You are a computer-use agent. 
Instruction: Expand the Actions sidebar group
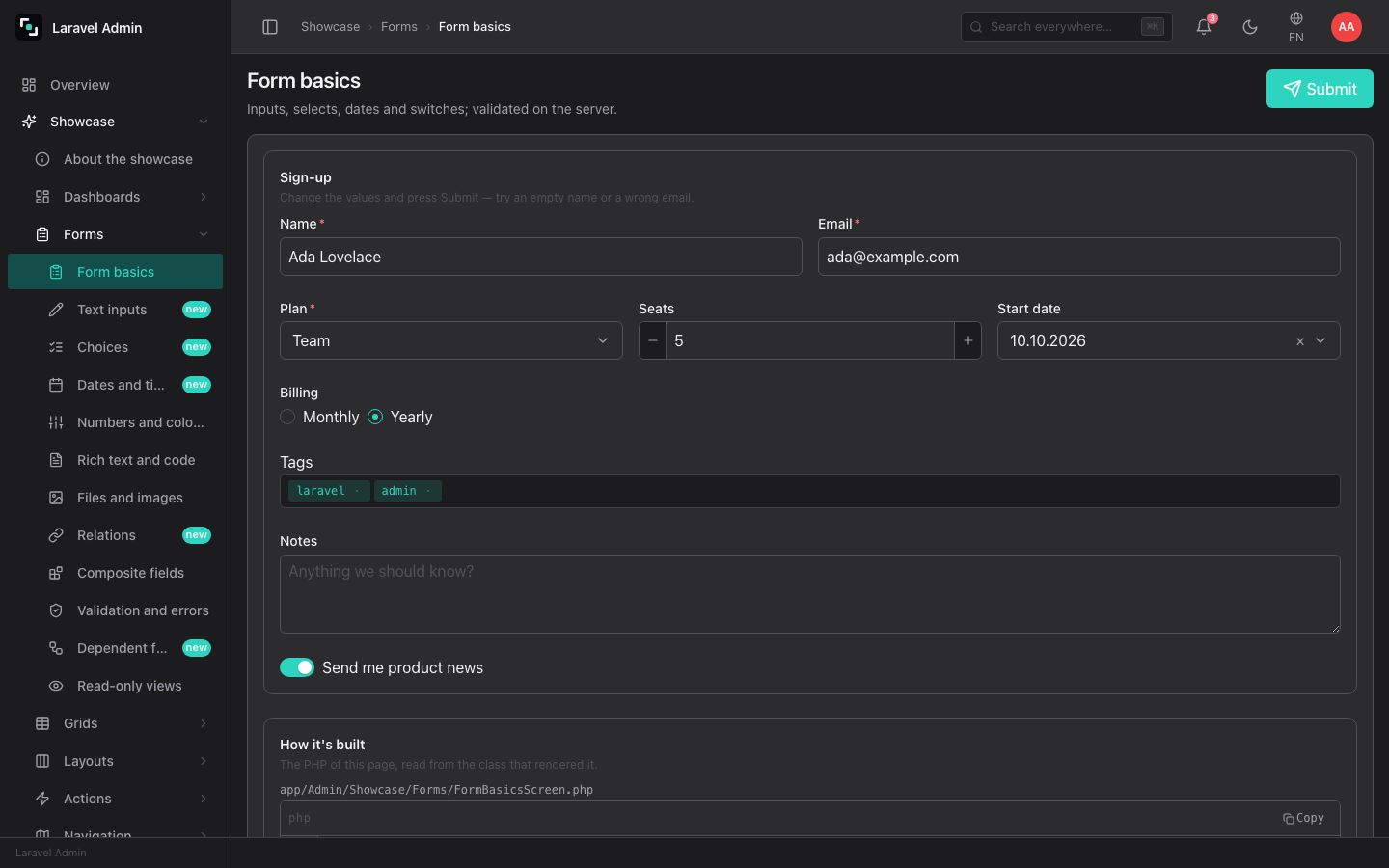pyautogui.click(x=116, y=799)
